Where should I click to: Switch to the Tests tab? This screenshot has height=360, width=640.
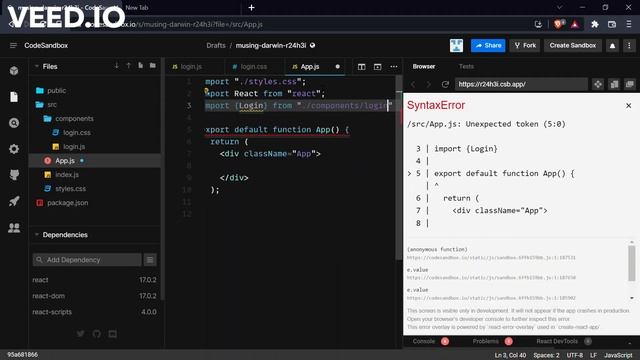466,66
